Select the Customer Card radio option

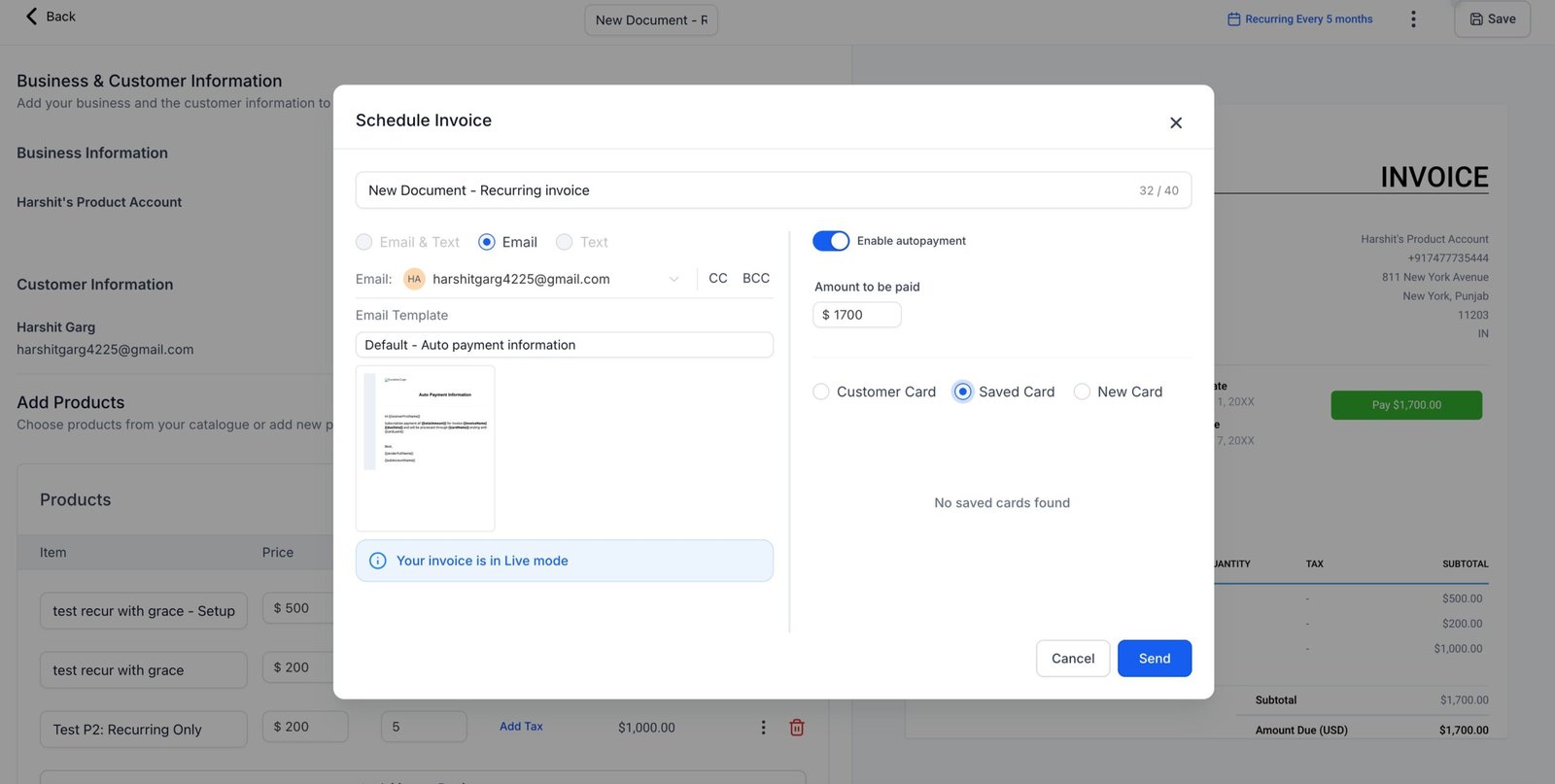point(821,392)
